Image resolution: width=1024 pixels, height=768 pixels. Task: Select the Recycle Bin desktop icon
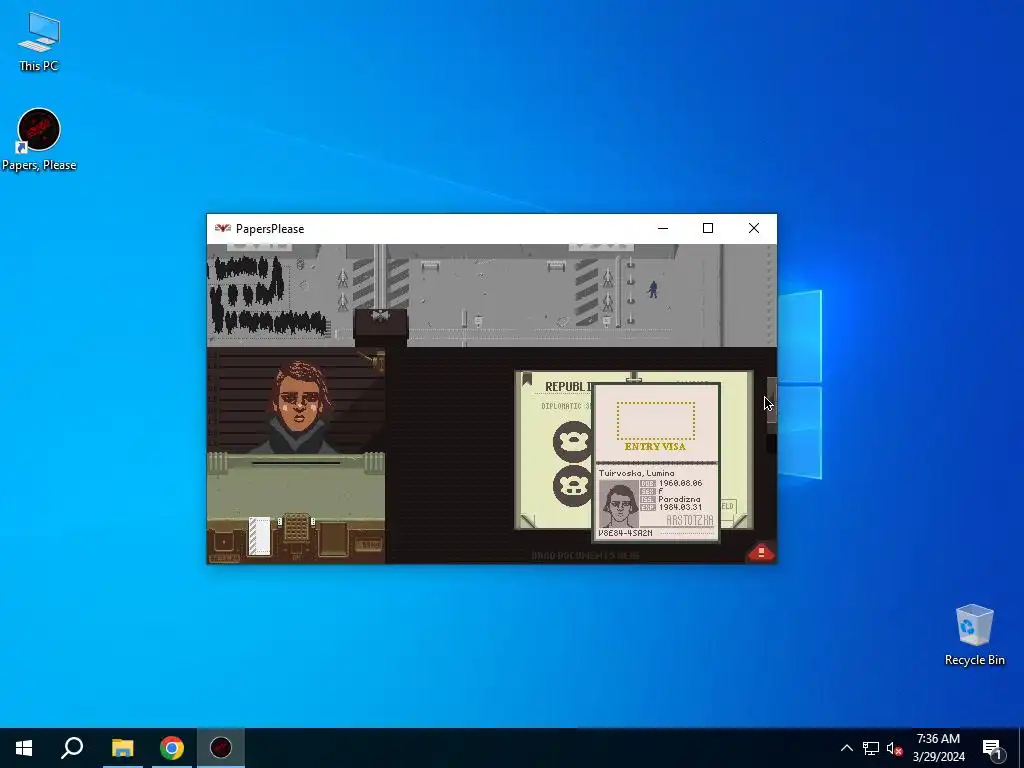(974, 635)
